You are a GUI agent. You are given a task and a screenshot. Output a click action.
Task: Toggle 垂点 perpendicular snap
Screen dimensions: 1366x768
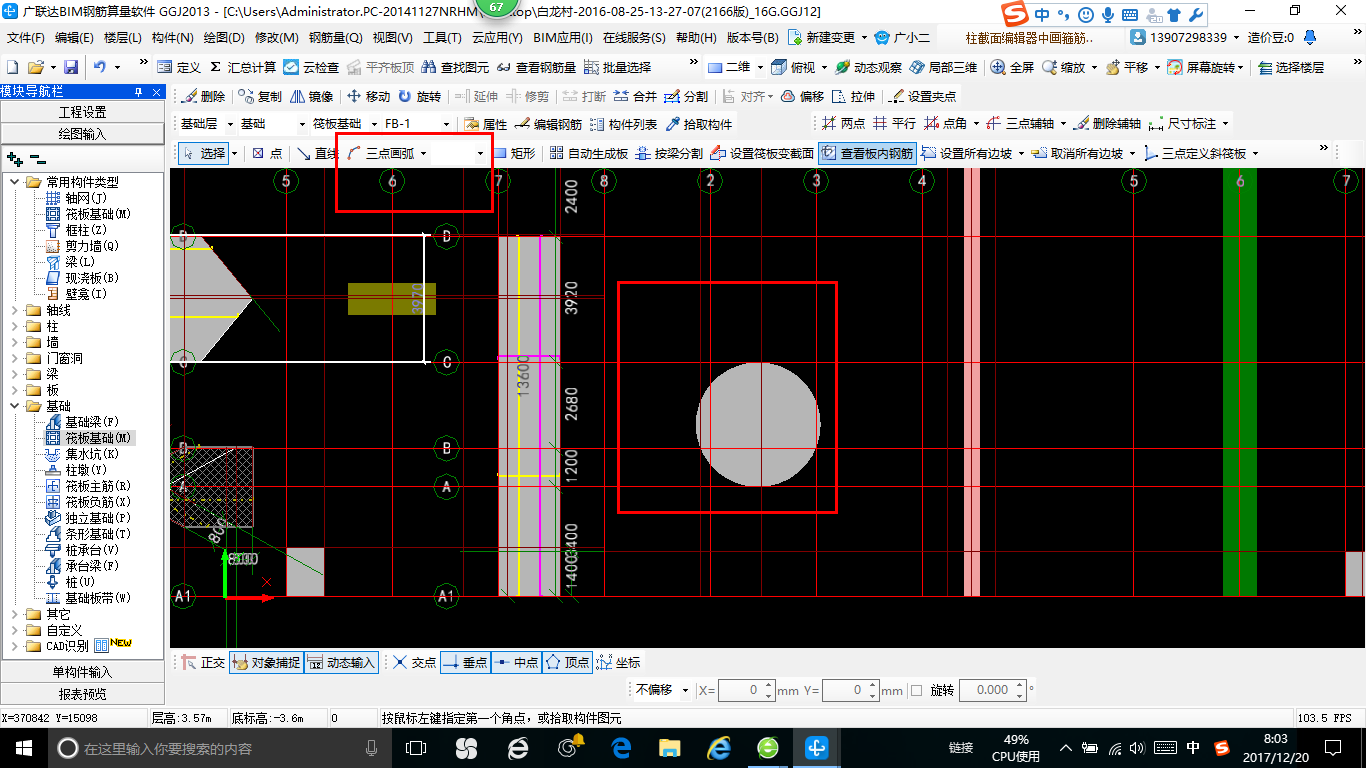(x=464, y=662)
